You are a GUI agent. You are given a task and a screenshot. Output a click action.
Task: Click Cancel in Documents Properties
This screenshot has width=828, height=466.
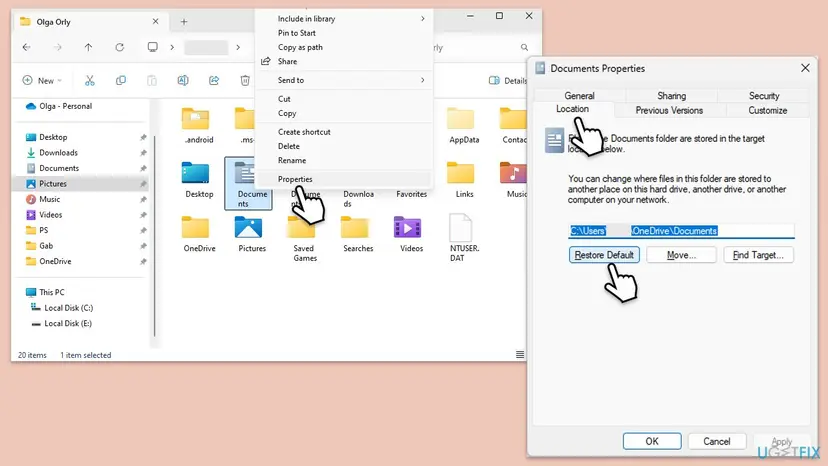(x=717, y=441)
